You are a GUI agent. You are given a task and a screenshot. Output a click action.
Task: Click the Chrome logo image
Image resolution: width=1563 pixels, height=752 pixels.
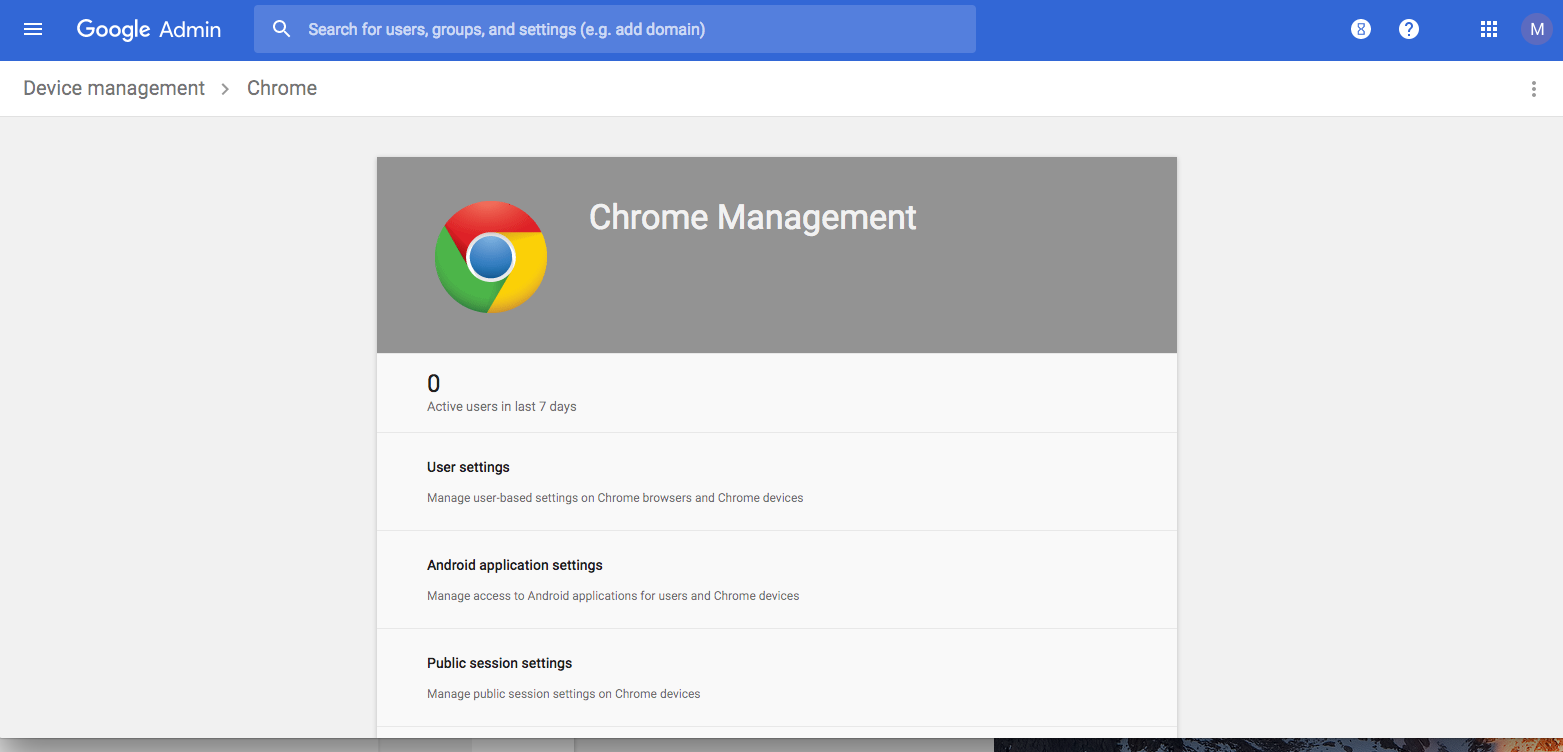pyautogui.click(x=491, y=257)
